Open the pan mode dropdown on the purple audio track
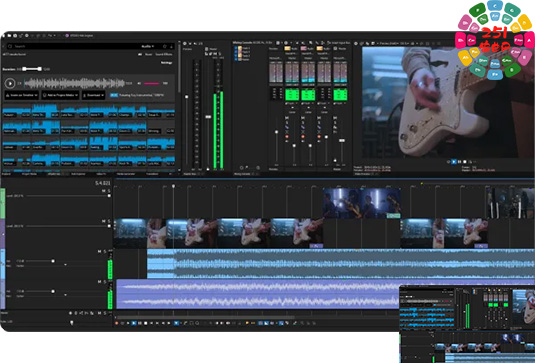This screenshot has width=535, height=363. (65, 295)
